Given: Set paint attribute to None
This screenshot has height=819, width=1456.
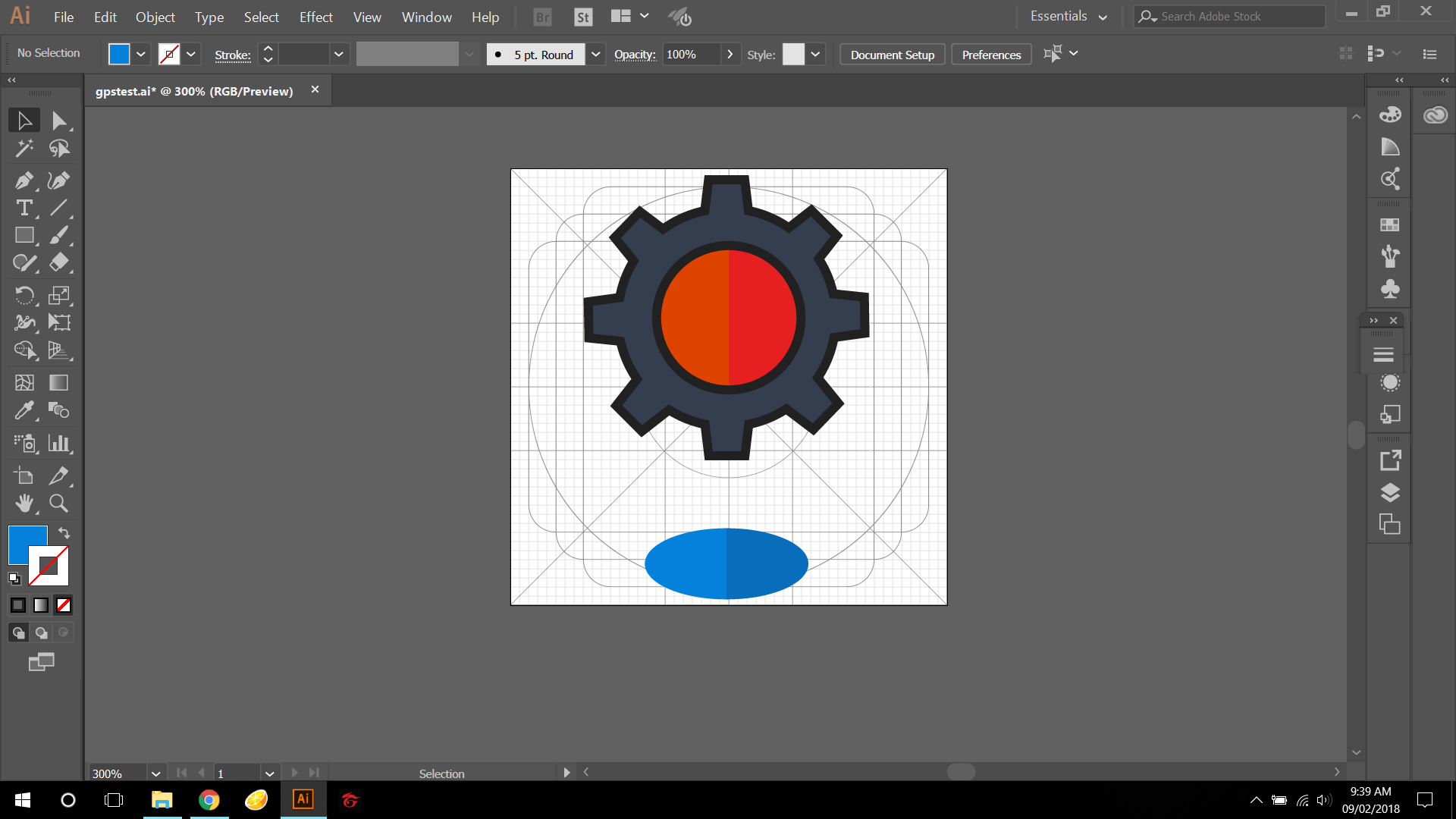Looking at the screenshot, I should tap(64, 605).
